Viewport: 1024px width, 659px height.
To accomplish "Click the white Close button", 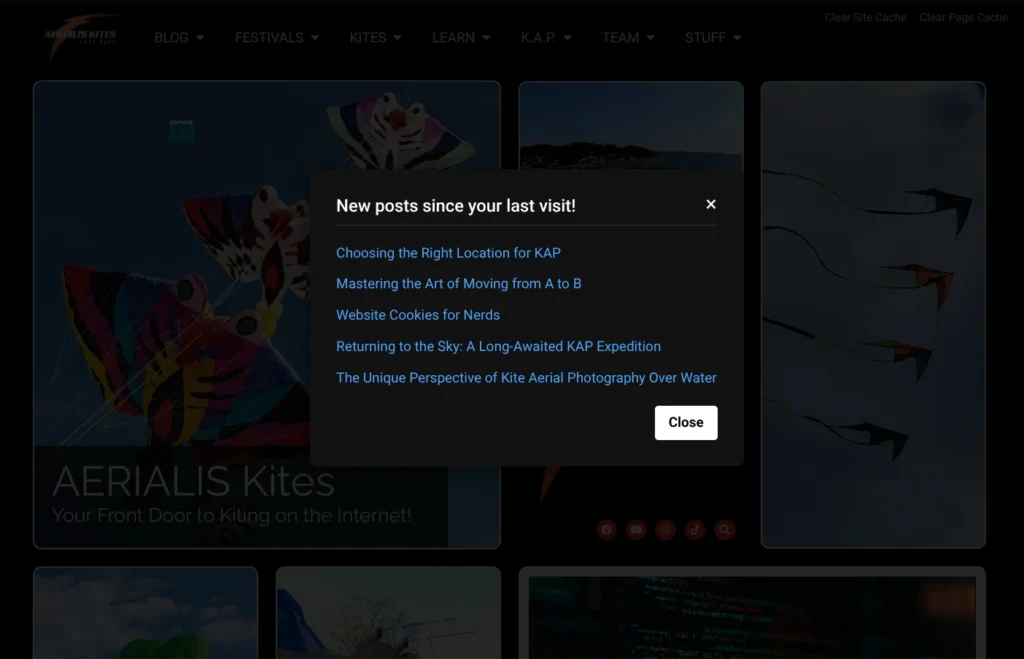I will pos(686,423).
